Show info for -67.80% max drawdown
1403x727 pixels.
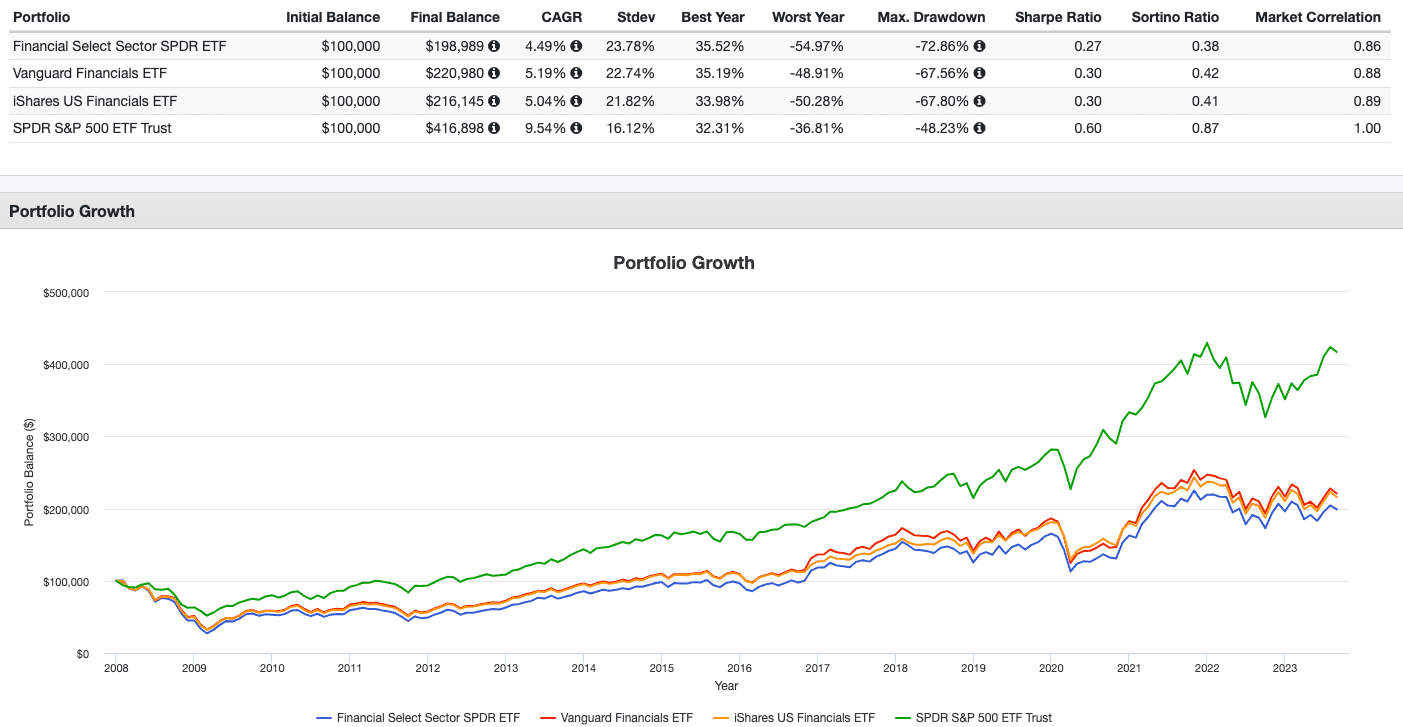pos(979,101)
